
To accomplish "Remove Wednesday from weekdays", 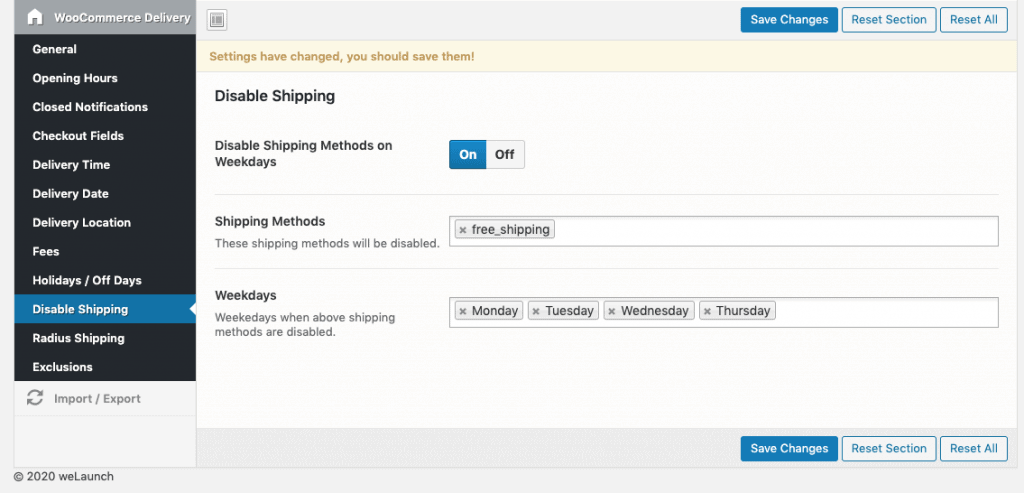I will [611, 311].
